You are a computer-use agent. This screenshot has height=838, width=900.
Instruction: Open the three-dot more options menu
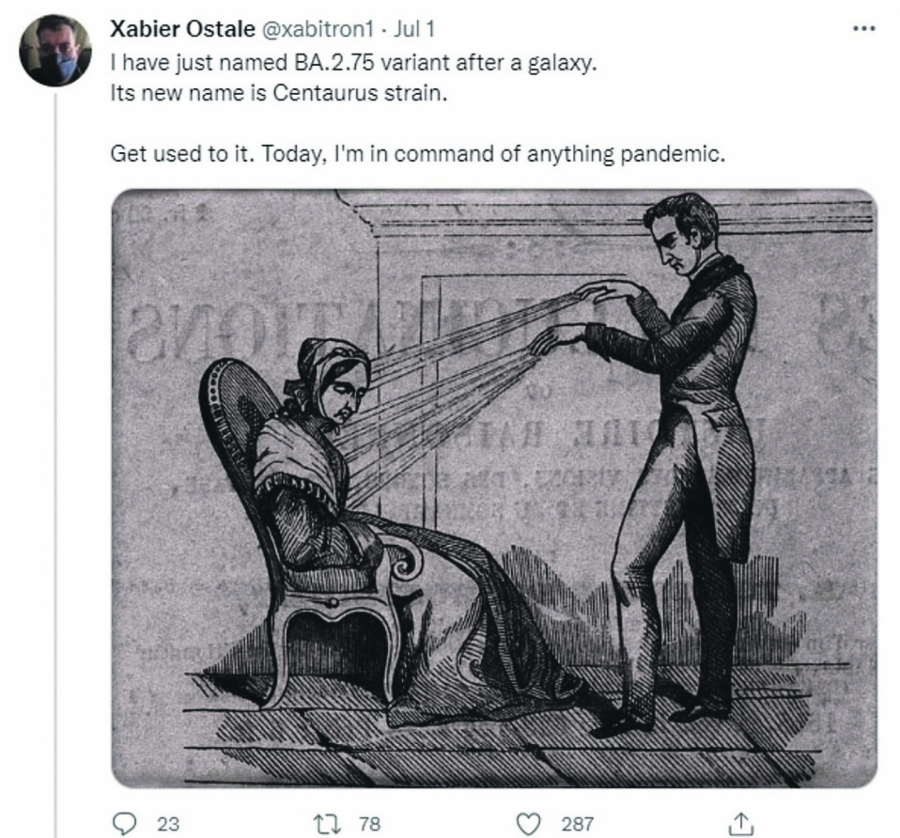(864, 28)
